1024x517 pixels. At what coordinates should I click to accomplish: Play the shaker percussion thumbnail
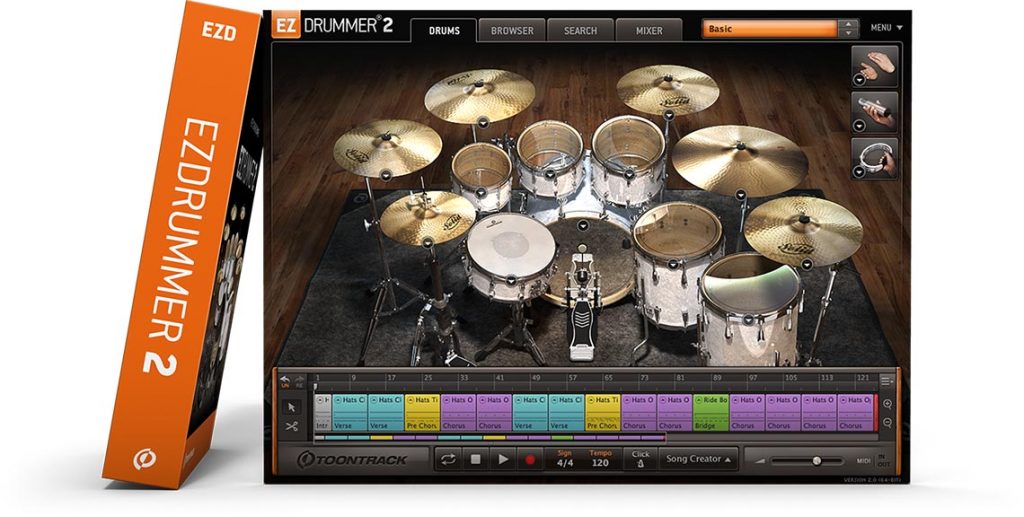(x=875, y=112)
